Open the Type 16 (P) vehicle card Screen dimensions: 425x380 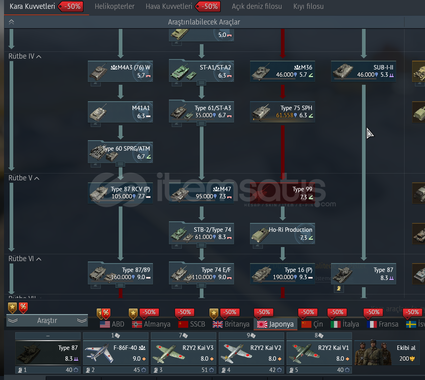(282, 274)
